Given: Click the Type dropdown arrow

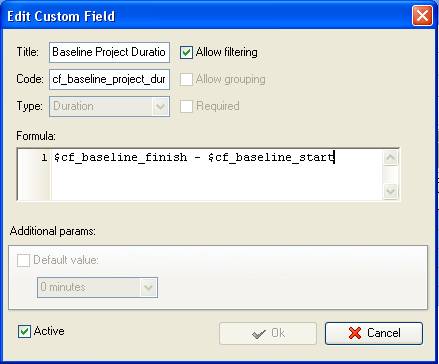Looking at the screenshot, I should [160, 107].
